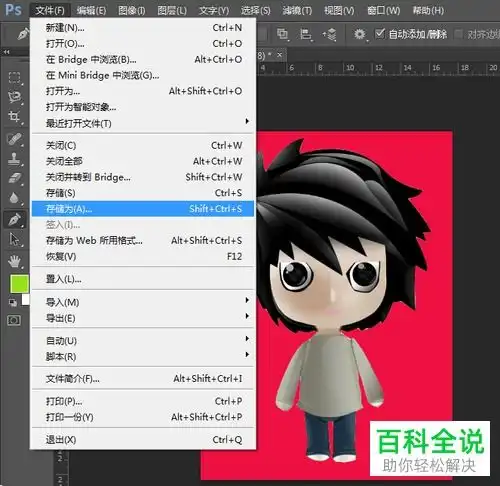This screenshot has width=500, height=486.
Task: Click the path alignment icon
Action: click(x=306, y=34)
